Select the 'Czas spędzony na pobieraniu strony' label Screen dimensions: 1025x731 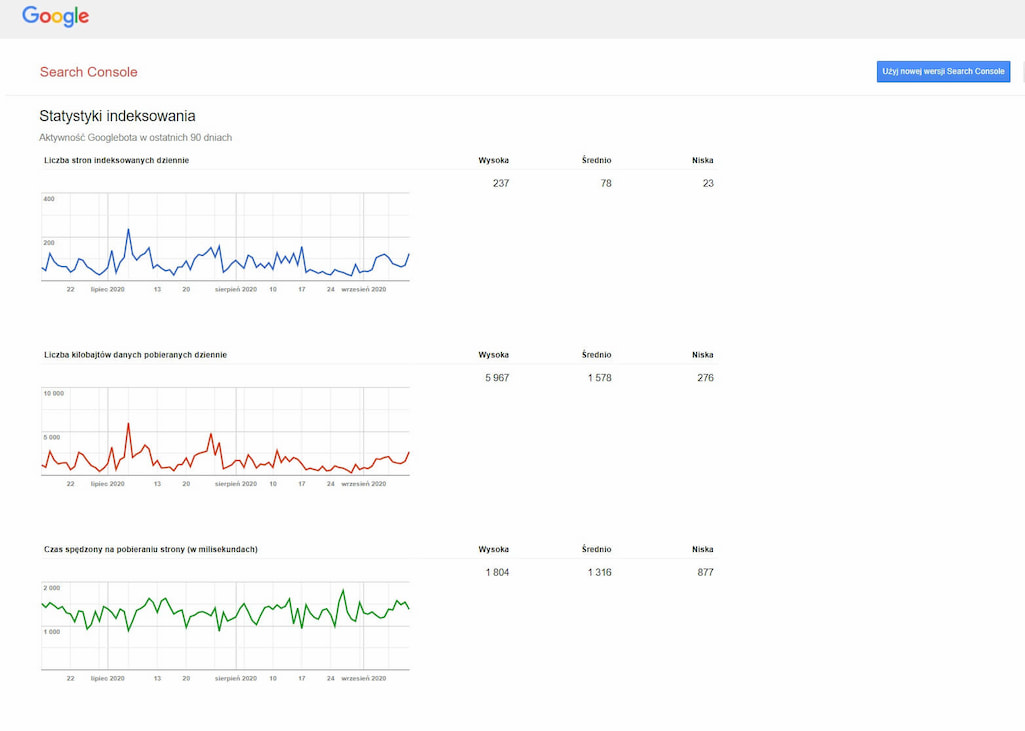[150, 549]
